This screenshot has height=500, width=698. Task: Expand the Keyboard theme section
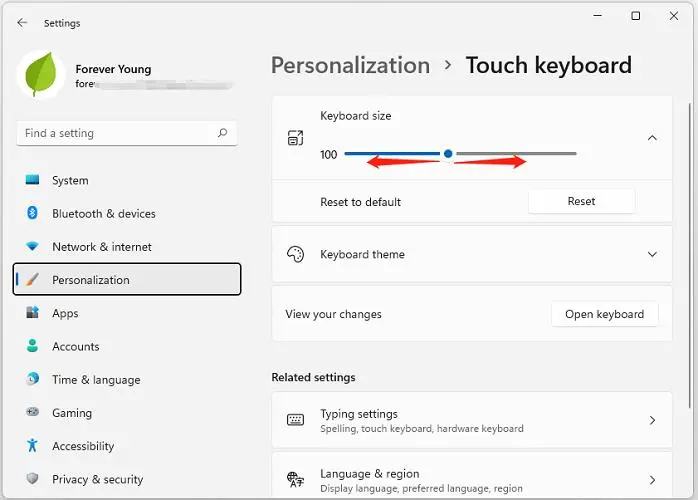652,254
